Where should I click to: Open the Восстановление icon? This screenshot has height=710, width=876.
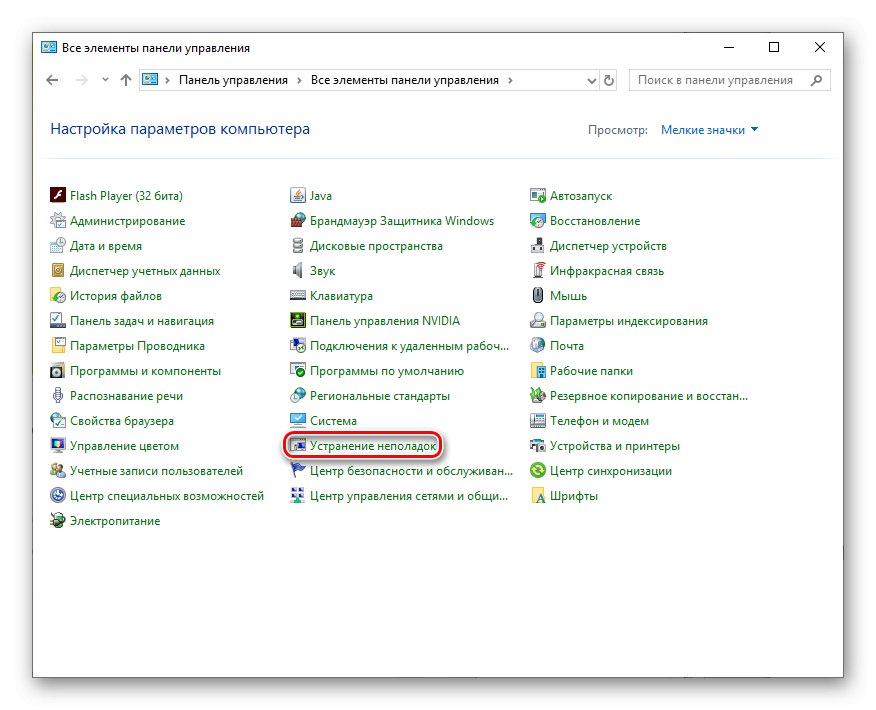[537, 221]
